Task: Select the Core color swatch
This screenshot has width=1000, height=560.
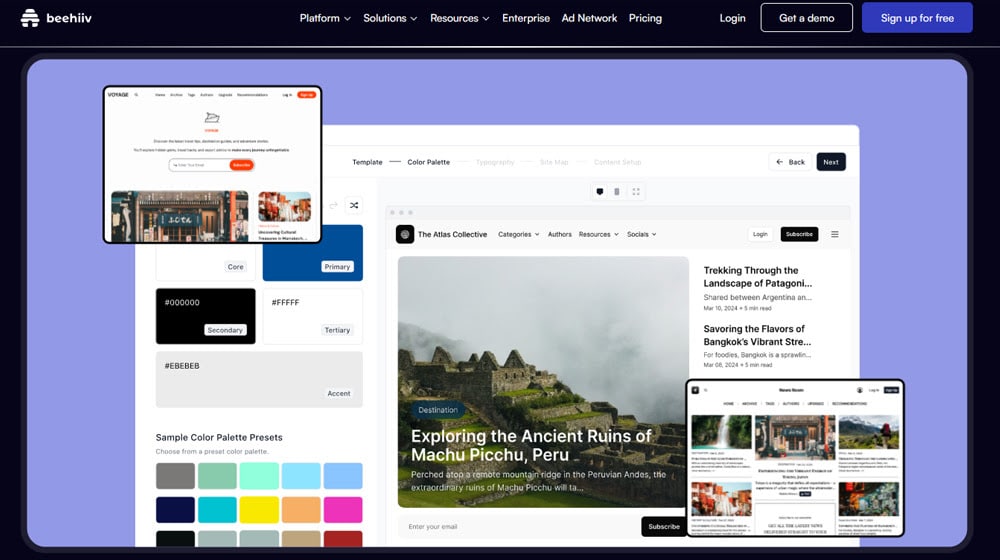Action: (205, 262)
